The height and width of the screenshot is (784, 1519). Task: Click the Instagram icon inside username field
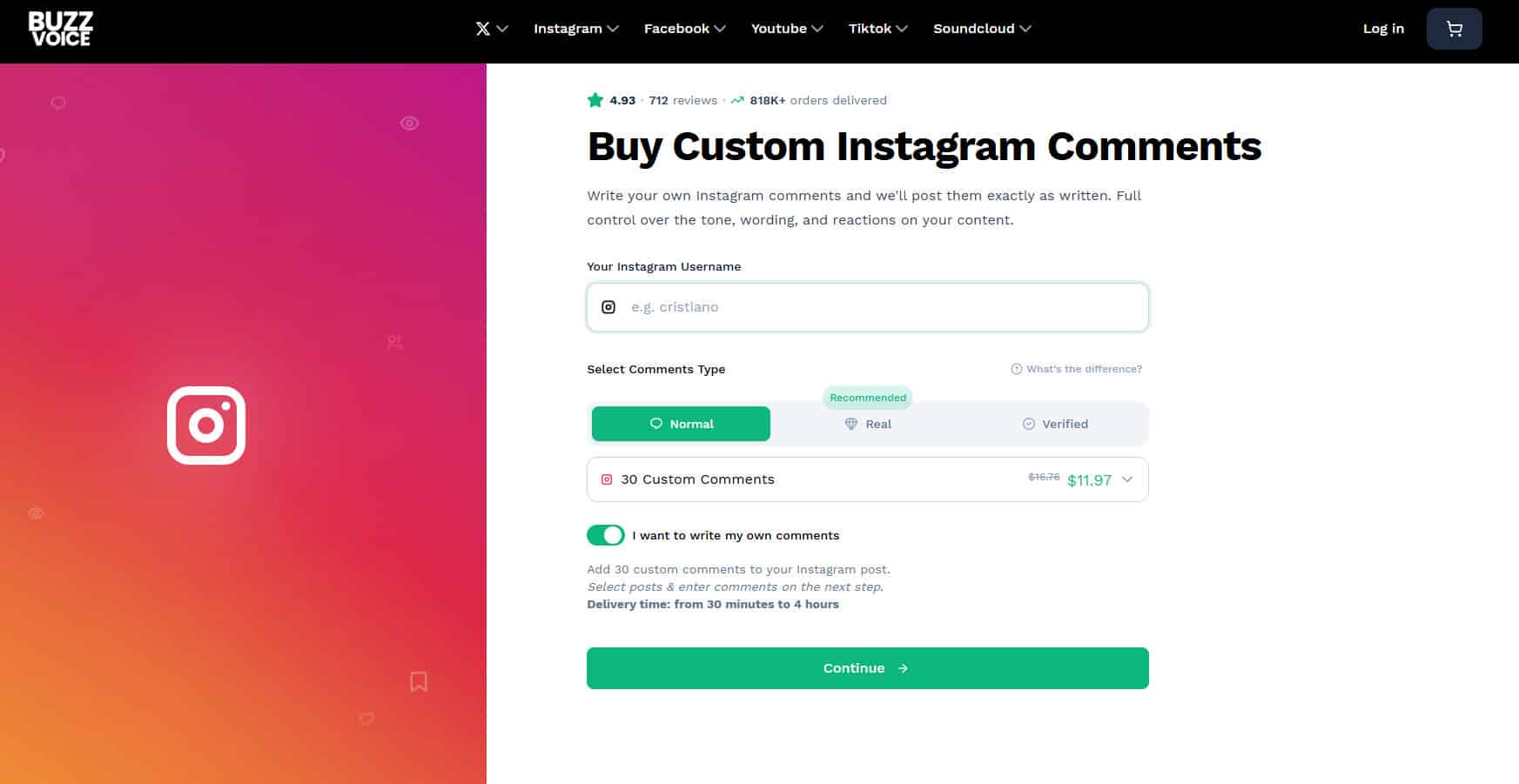[608, 307]
